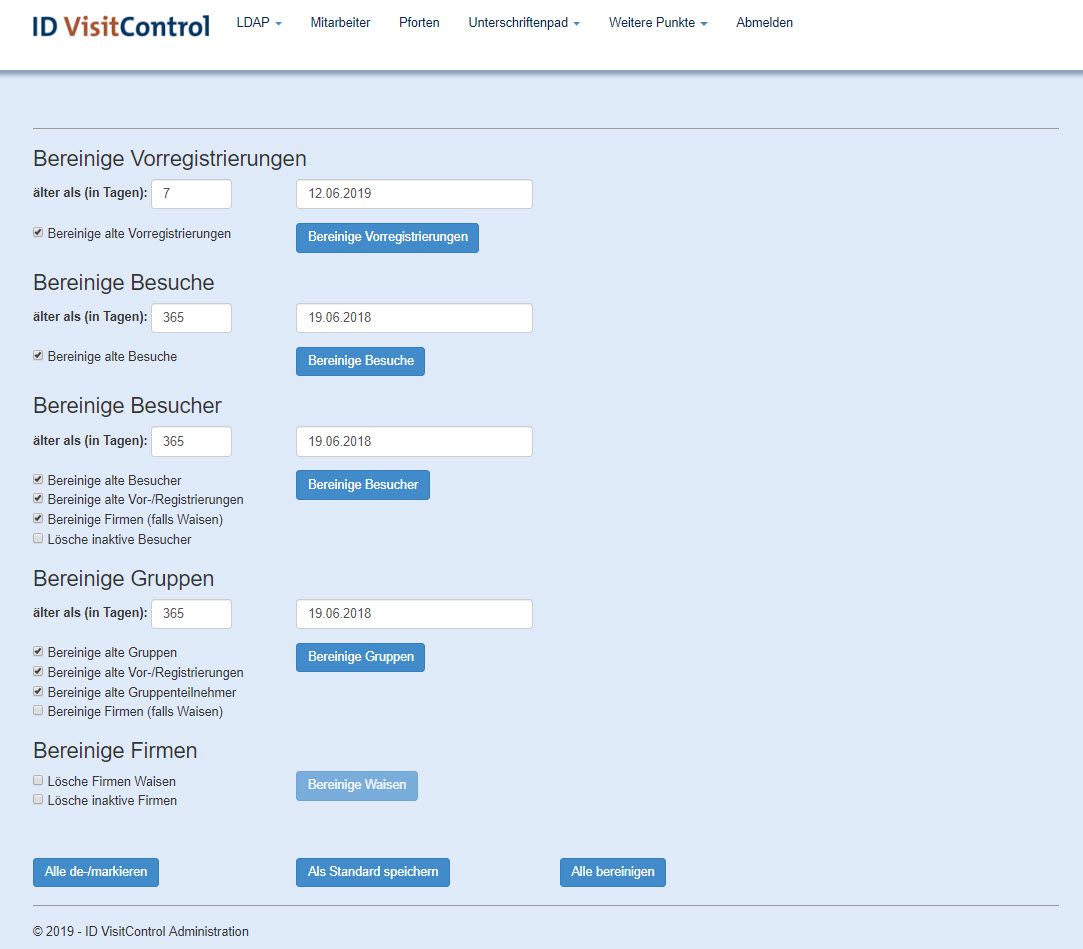The image size is (1083, 949).
Task: Click Alle de-/markieren button
Action: point(96,872)
